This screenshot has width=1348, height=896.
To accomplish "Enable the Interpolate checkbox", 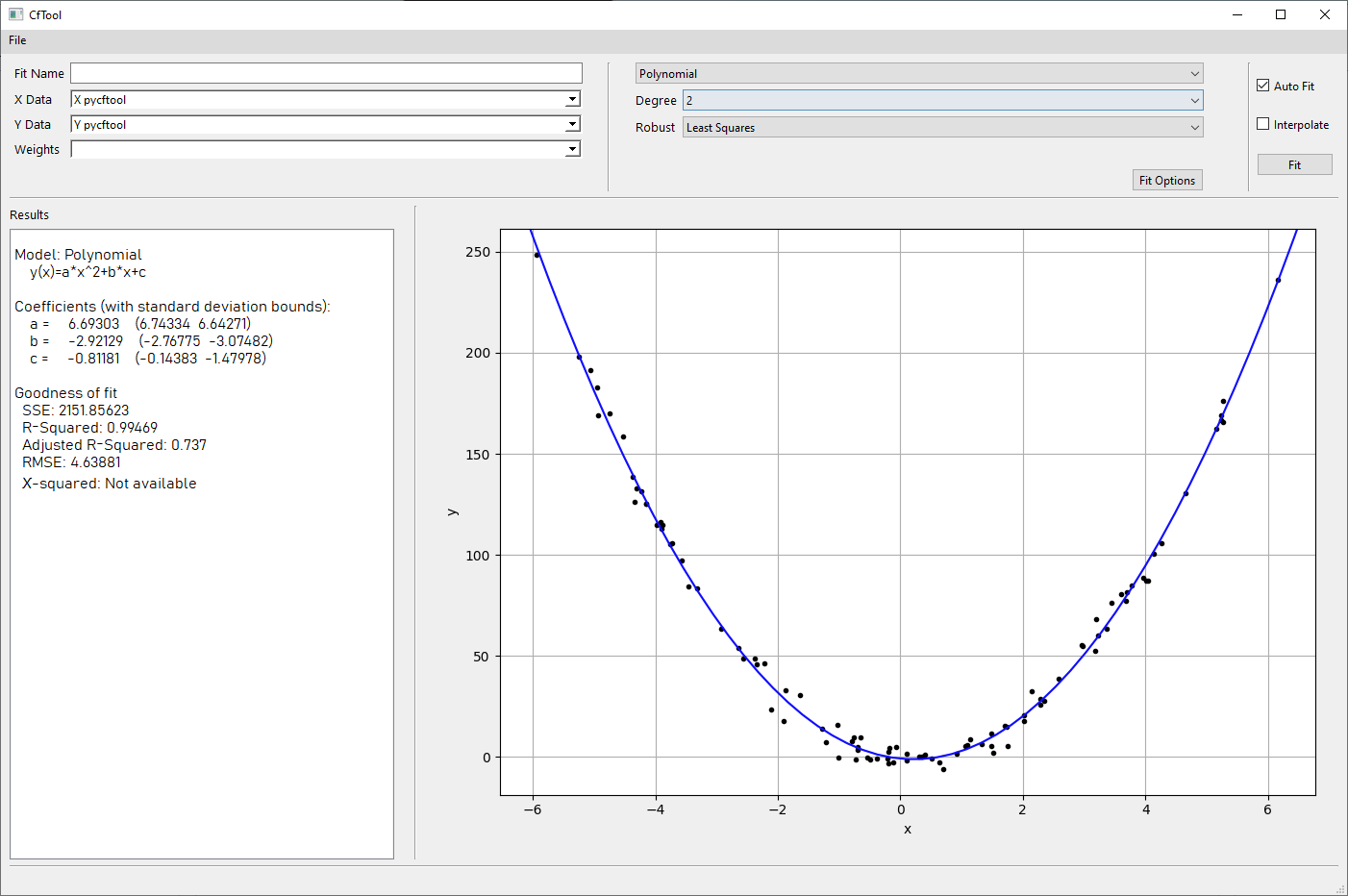I will 1263,124.
